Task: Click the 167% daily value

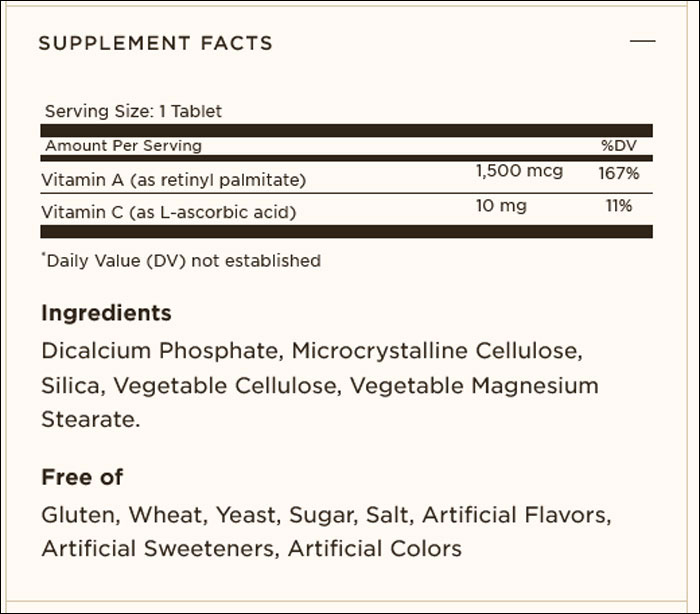Action: click(619, 173)
